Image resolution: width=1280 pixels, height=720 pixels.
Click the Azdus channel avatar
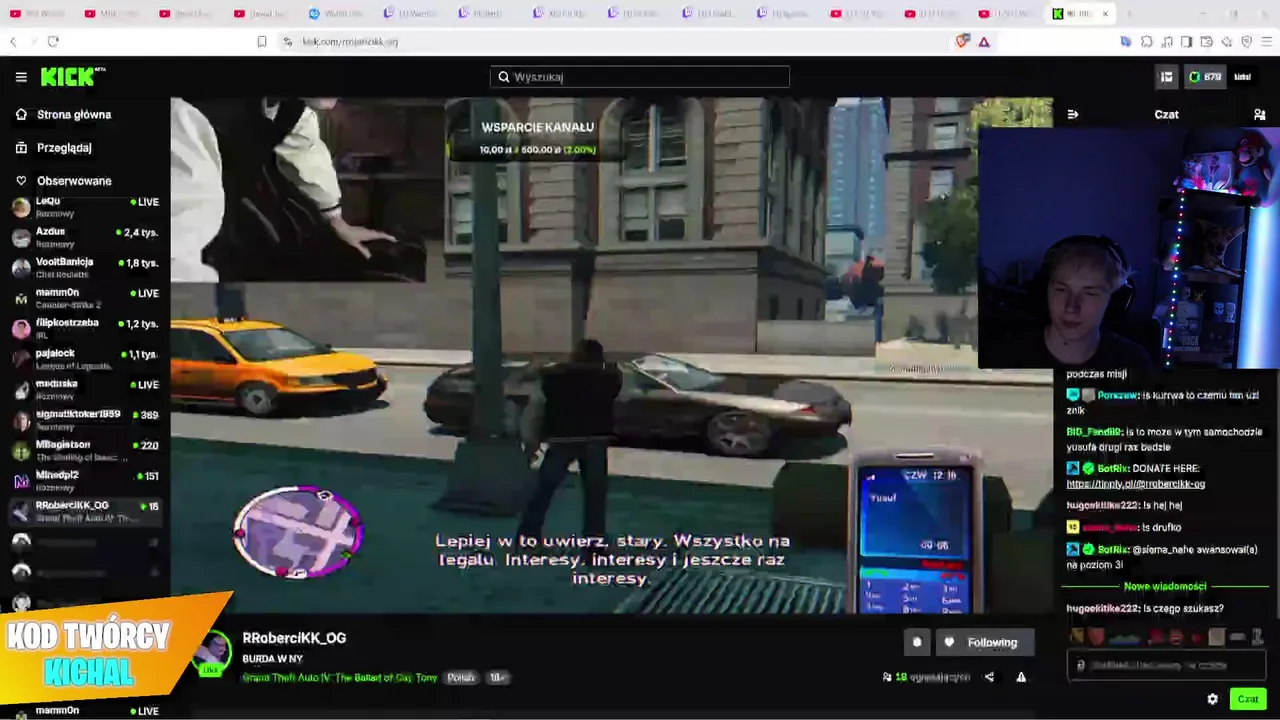[x=21, y=238]
